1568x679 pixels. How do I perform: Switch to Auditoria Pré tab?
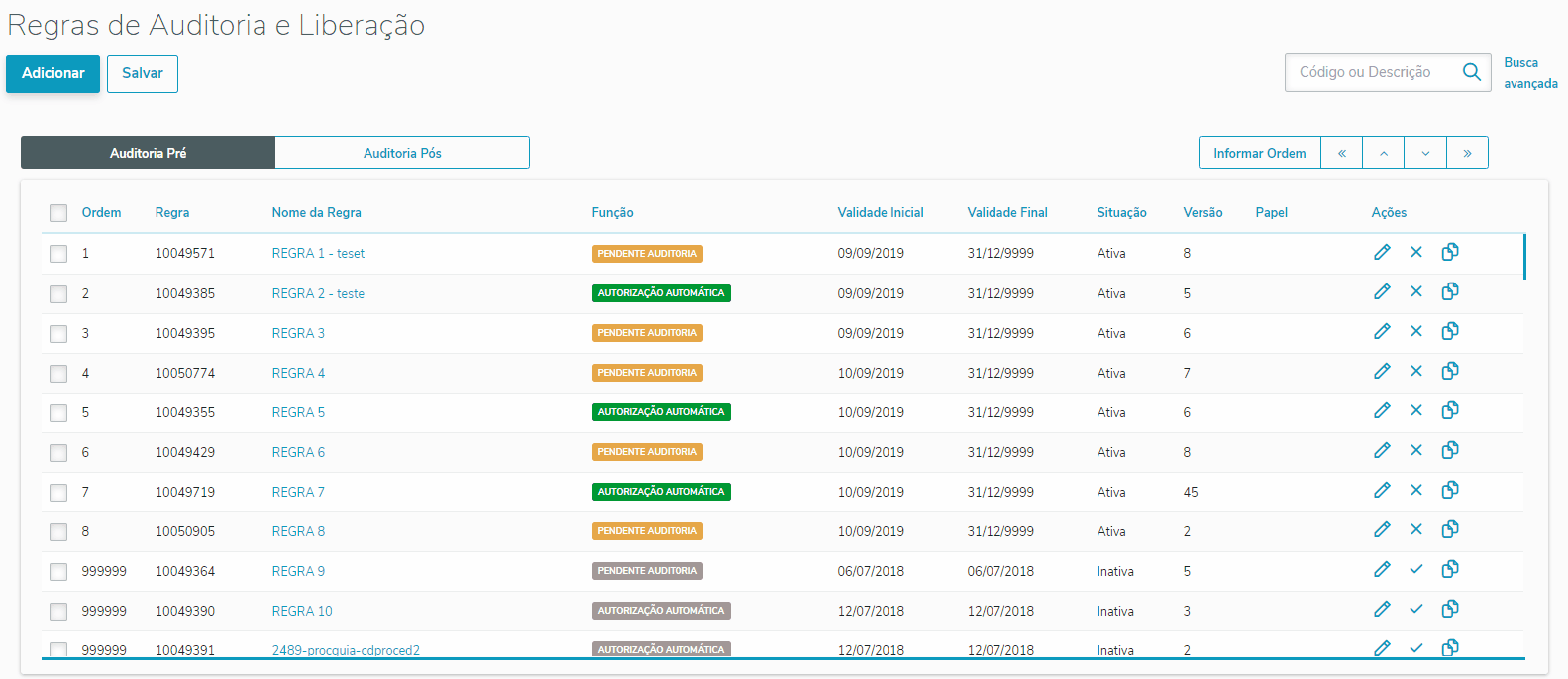pyautogui.click(x=148, y=153)
